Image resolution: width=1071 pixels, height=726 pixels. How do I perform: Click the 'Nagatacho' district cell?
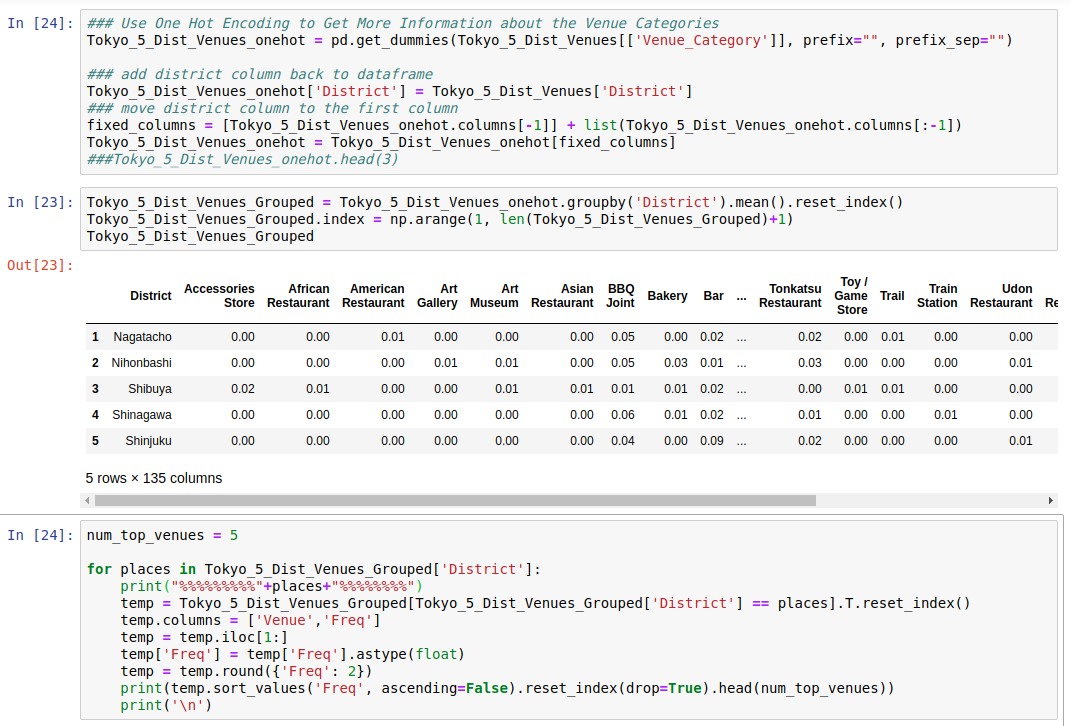[142, 337]
